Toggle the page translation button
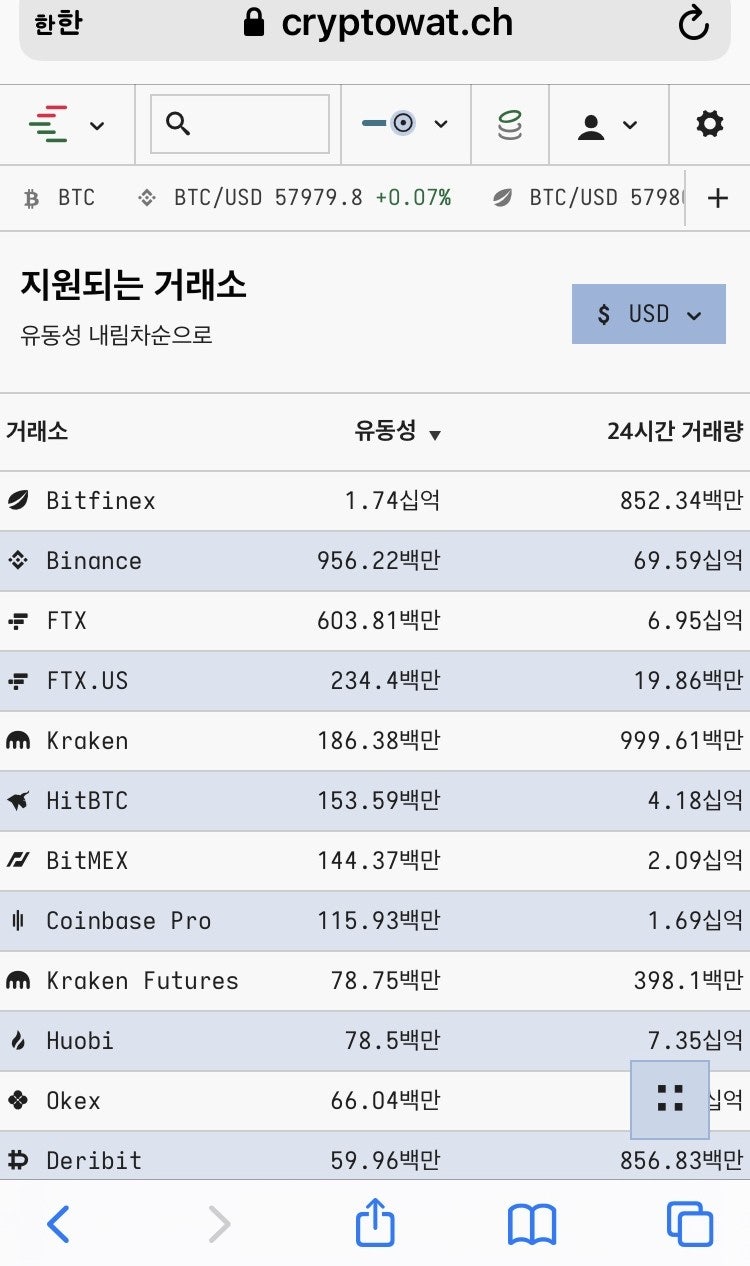 pyautogui.click(x=55, y=23)
